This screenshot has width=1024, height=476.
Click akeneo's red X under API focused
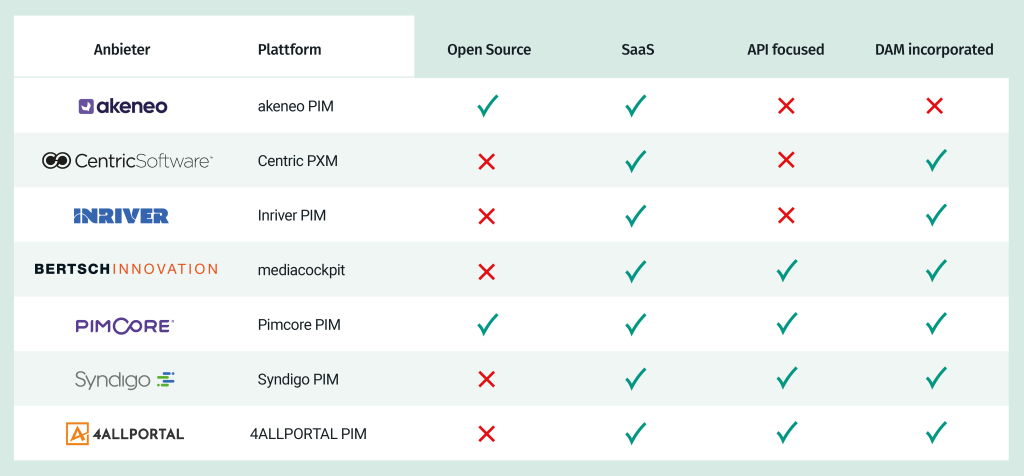pos(786,106)
